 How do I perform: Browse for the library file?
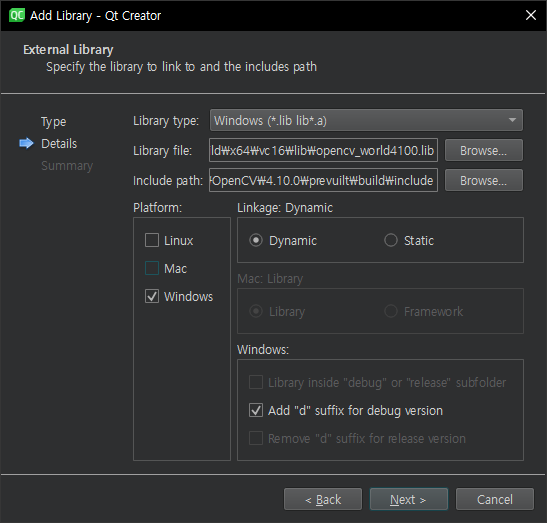point(484,150)
